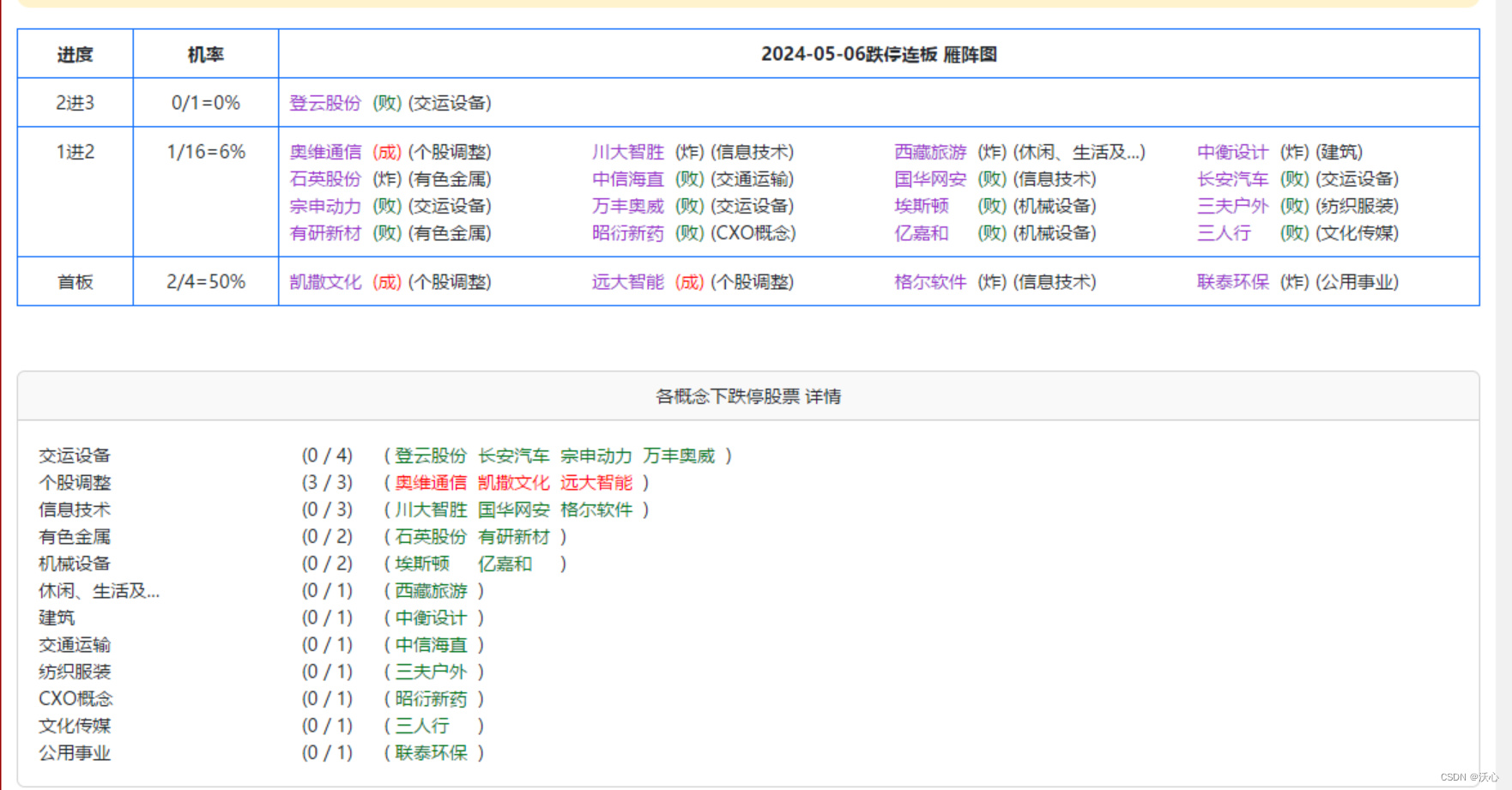Click the 西藏旅游 link in the table

[930, 152]
